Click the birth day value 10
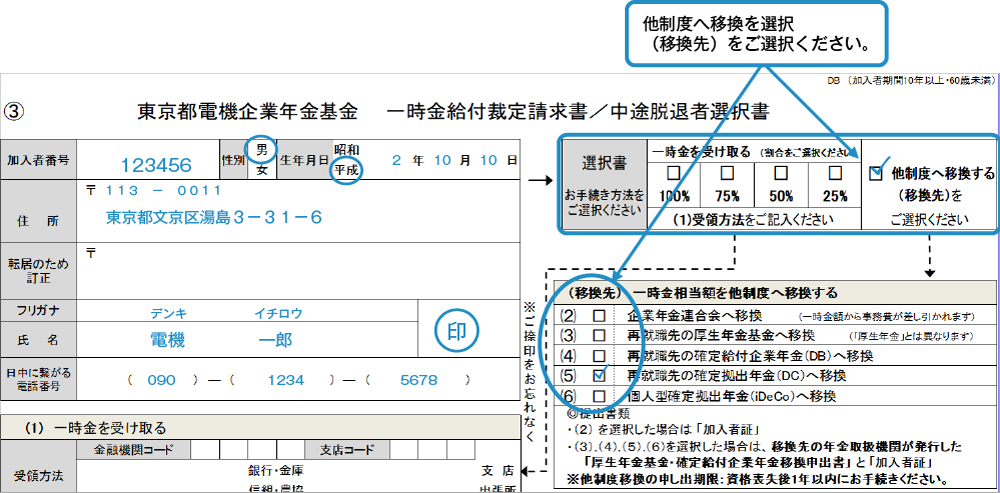The width and height of the screenshot is (1000, 493). pyautogui.click(x=489, y=161)
